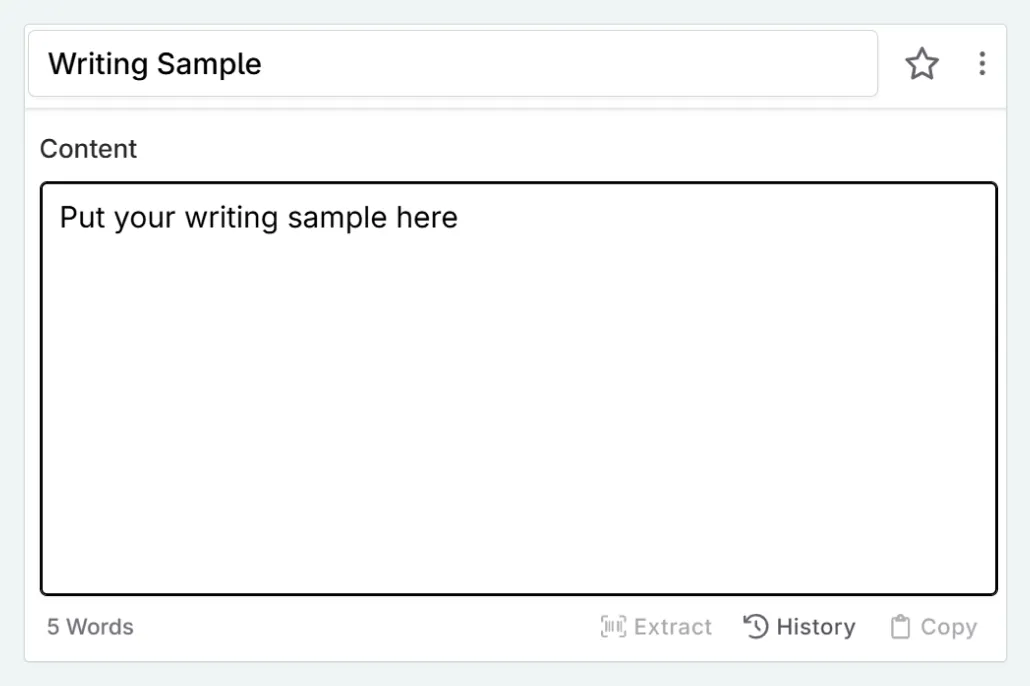Click the Copy clipboard icon
The height and width of the screenshot is (686, 1030).
point(900,626)
